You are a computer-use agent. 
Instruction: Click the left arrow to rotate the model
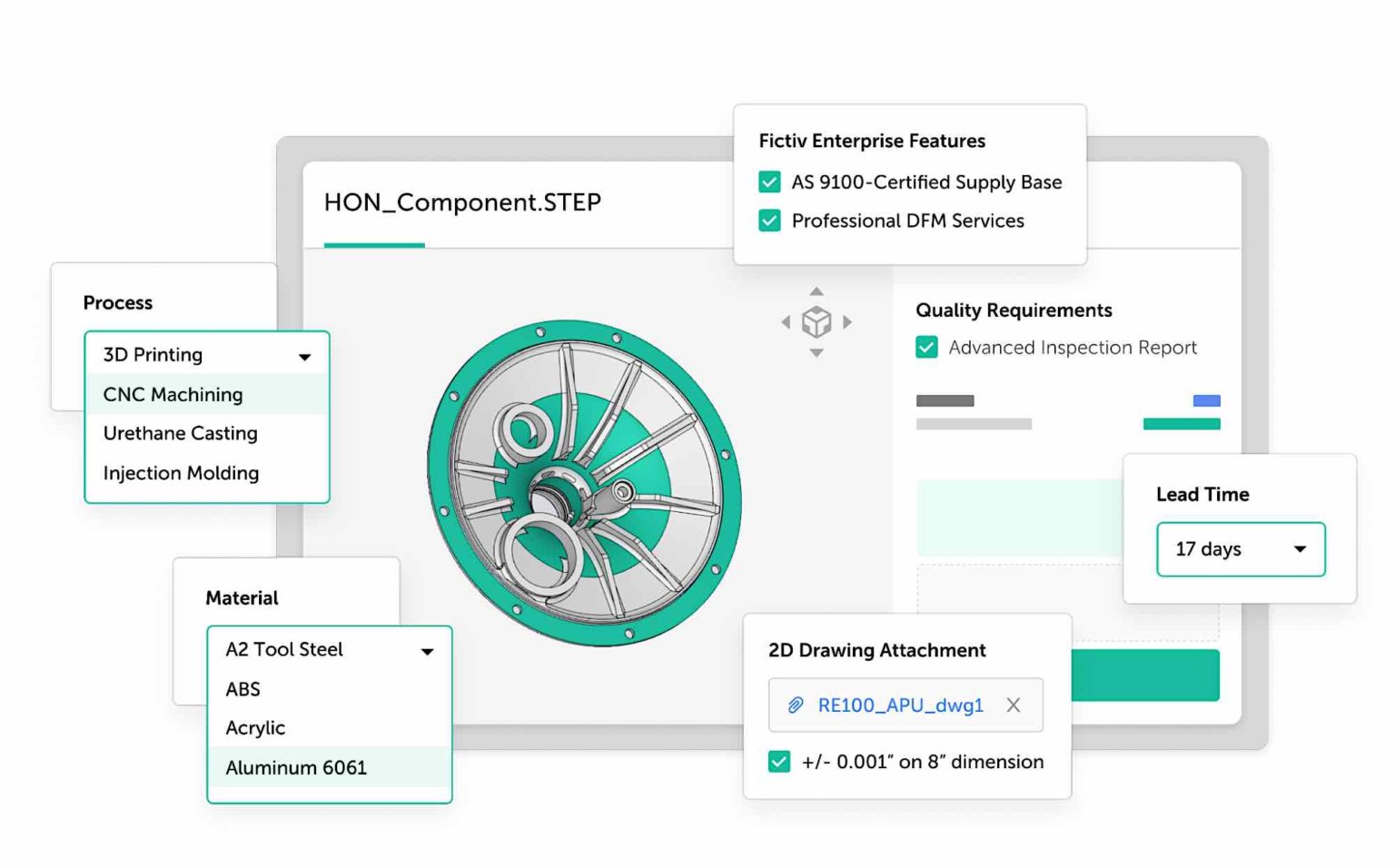[787, 321]
